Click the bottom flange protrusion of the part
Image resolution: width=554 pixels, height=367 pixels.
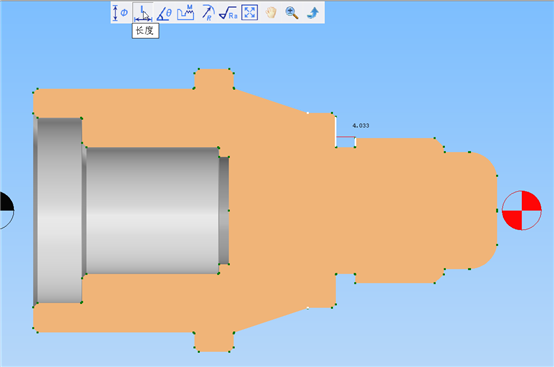pyautogui.click(x=214, y=342)
